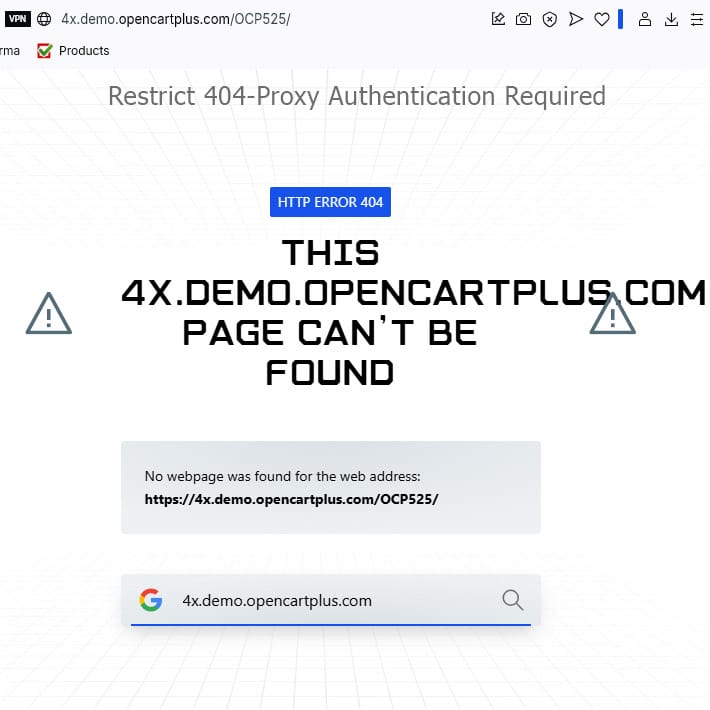
Task: Open the profile account icon
Action: pyautogui.click(x=645, y=19)
